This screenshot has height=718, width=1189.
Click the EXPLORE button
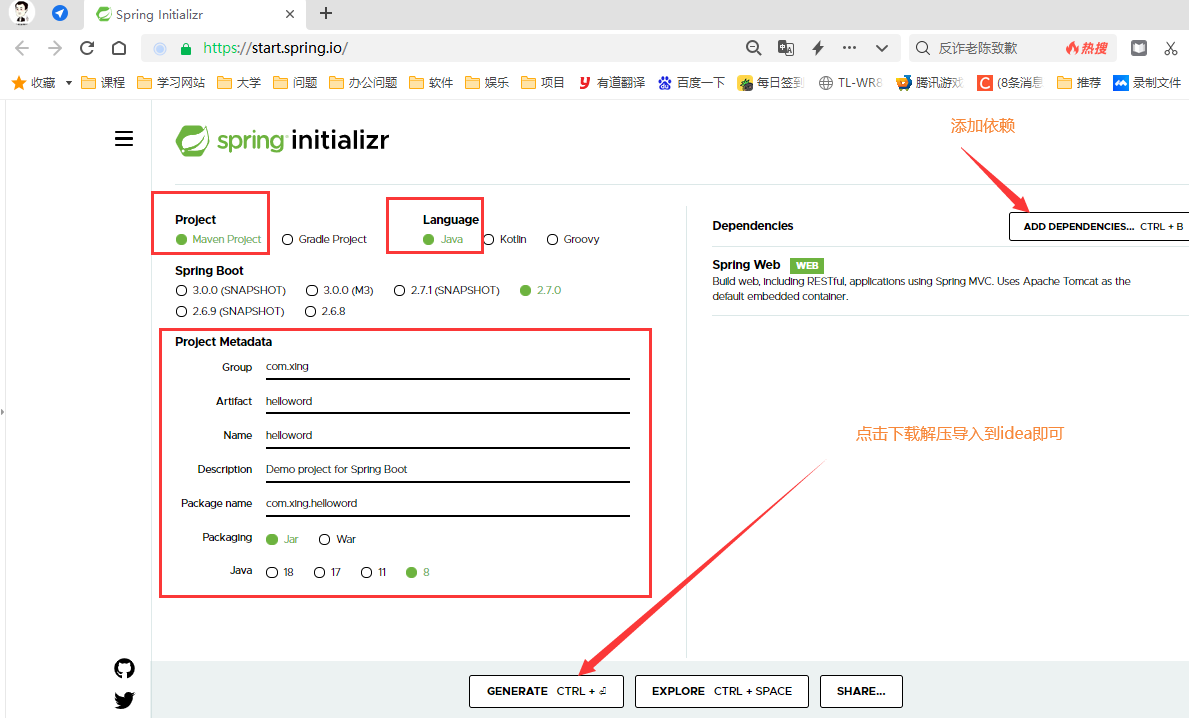coord(722,691)
